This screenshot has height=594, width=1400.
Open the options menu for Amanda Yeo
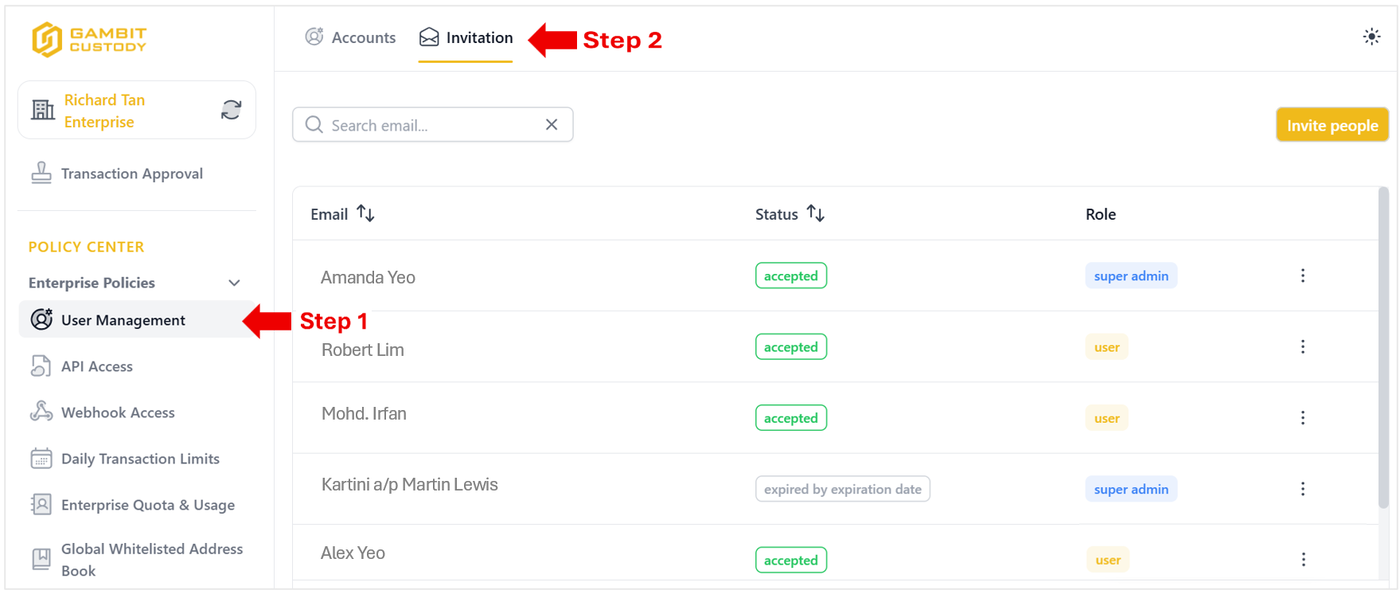(x=1302, y=276)
